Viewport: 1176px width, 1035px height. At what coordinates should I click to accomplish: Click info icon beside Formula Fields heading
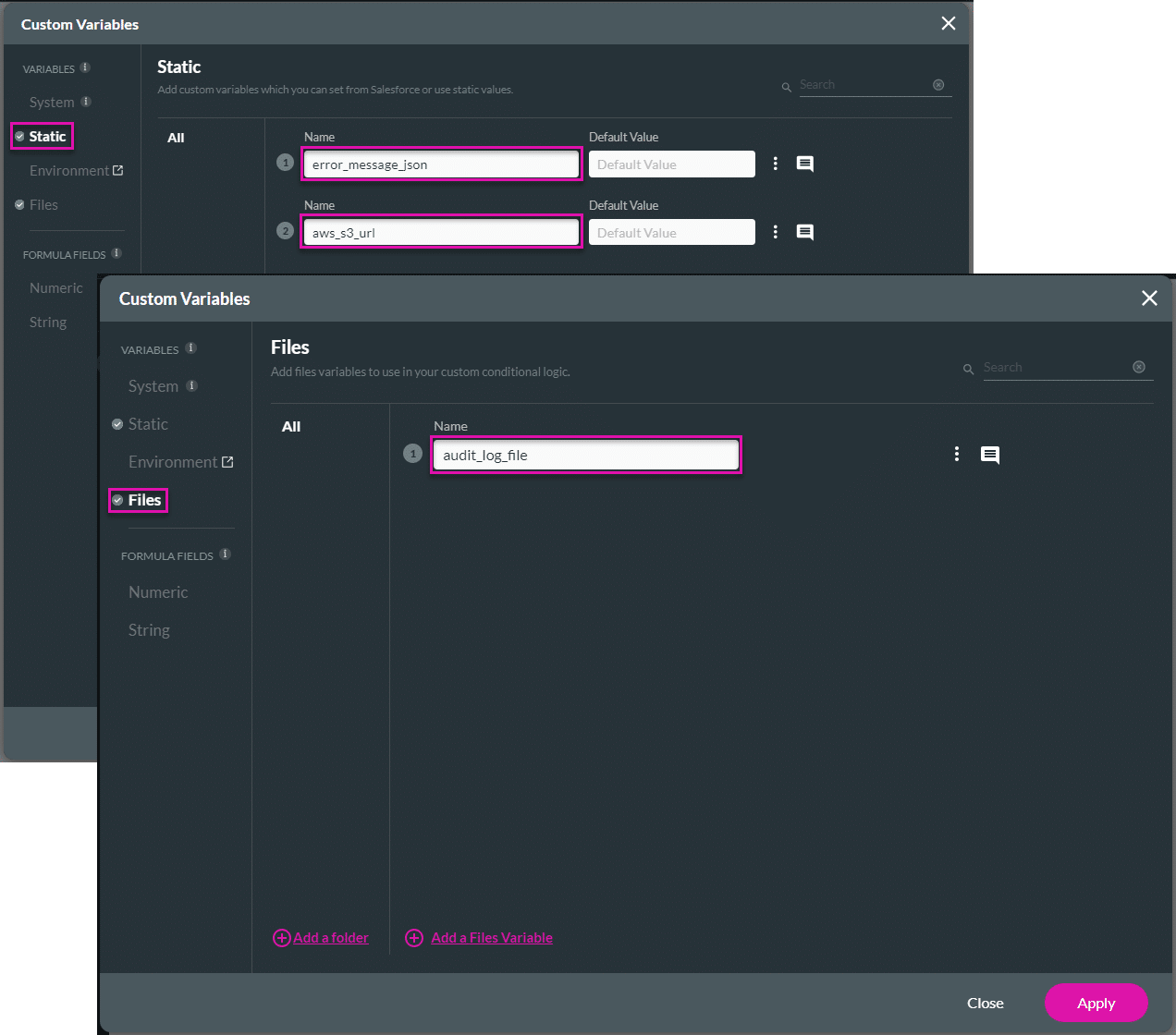coord(226,554)
